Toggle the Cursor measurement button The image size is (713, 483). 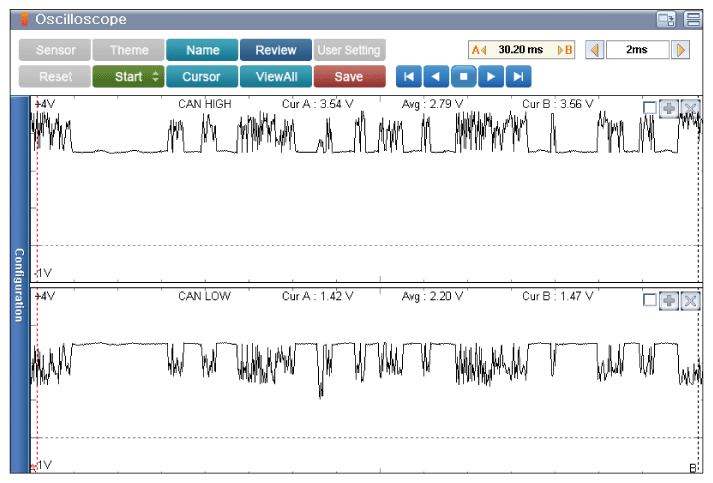(x=202, y=77)
